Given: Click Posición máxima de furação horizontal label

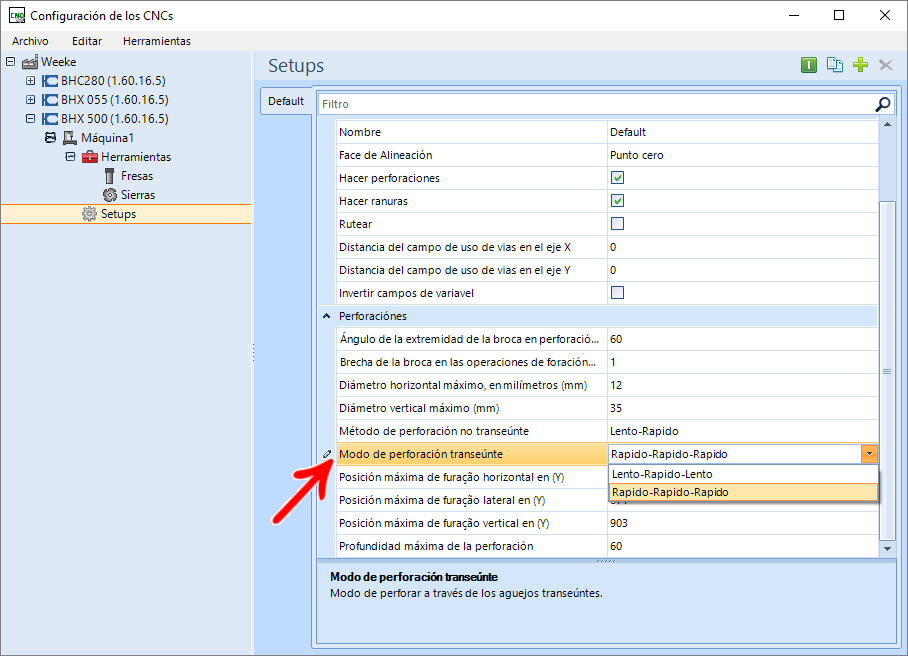Looking at the screenshot, I should [452, 477].
